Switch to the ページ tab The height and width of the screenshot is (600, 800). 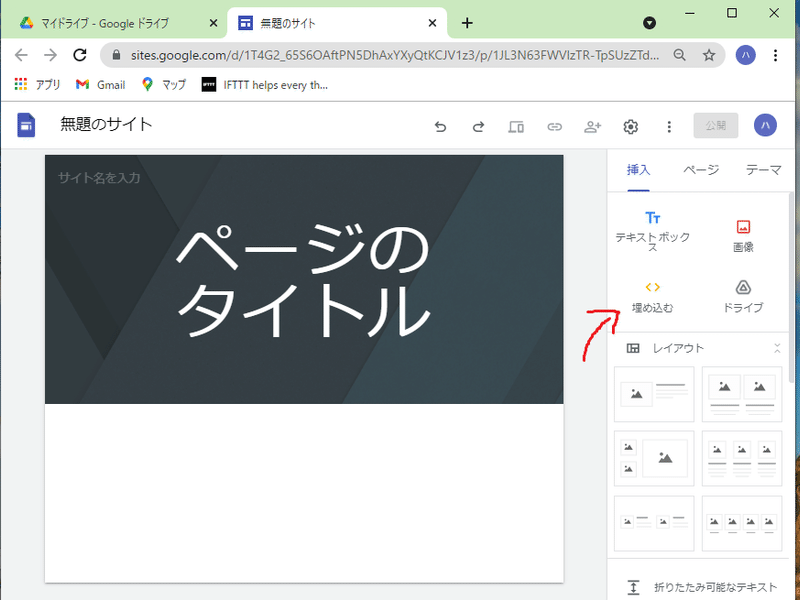click(x=701, y=170)
